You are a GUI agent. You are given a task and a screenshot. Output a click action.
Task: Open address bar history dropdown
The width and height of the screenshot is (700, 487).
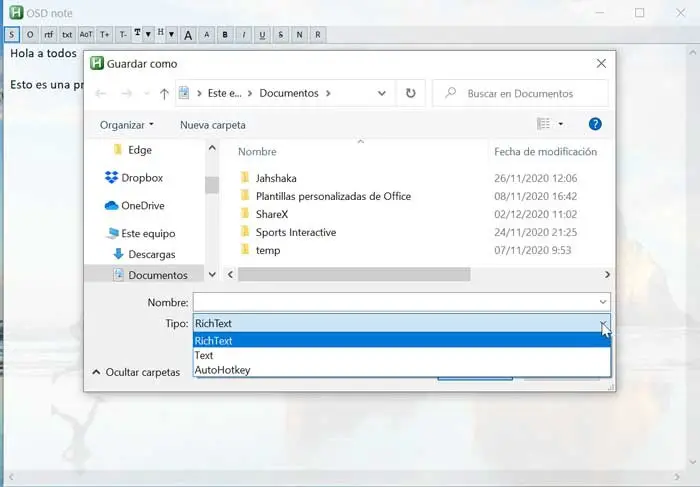[x=382, y=93]
